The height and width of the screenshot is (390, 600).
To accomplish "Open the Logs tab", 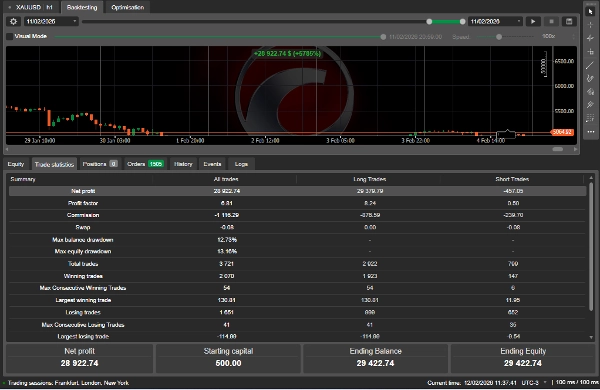I will 241,164.
